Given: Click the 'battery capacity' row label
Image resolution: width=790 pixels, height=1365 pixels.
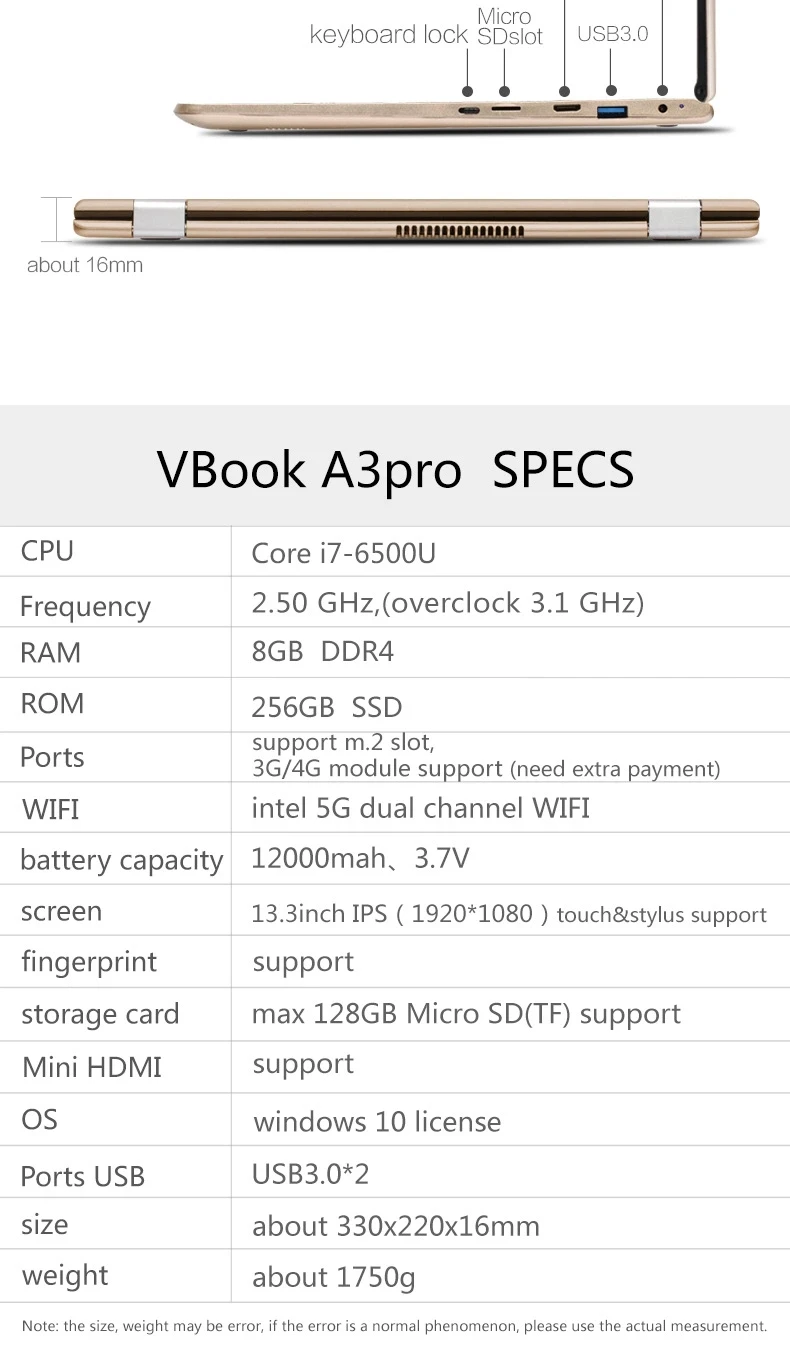Looking at the screenshot, I should click(121, 860).
